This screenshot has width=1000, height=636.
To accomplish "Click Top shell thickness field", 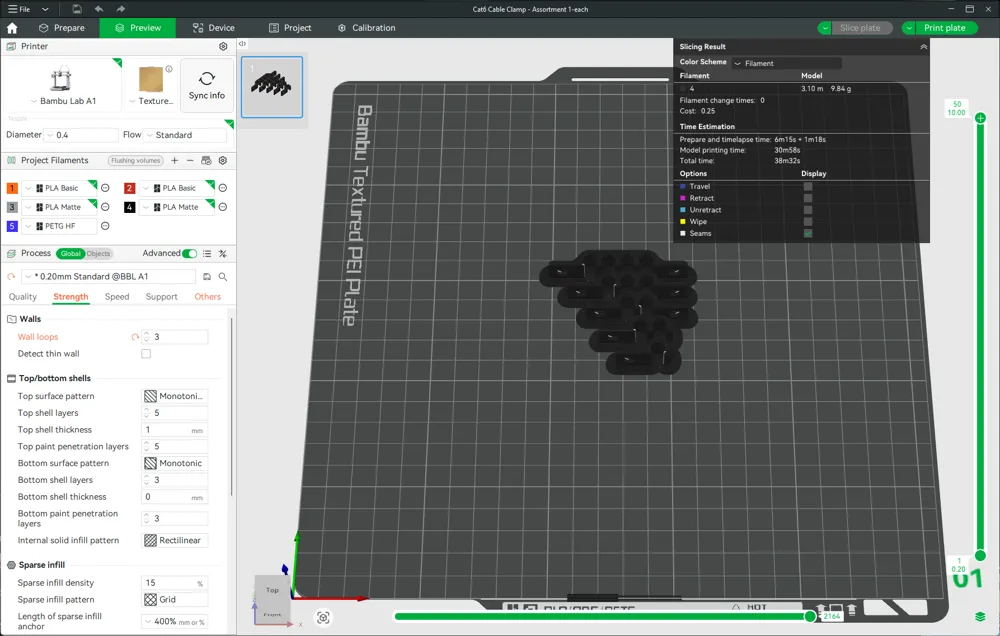I will [x=175, y=430].
